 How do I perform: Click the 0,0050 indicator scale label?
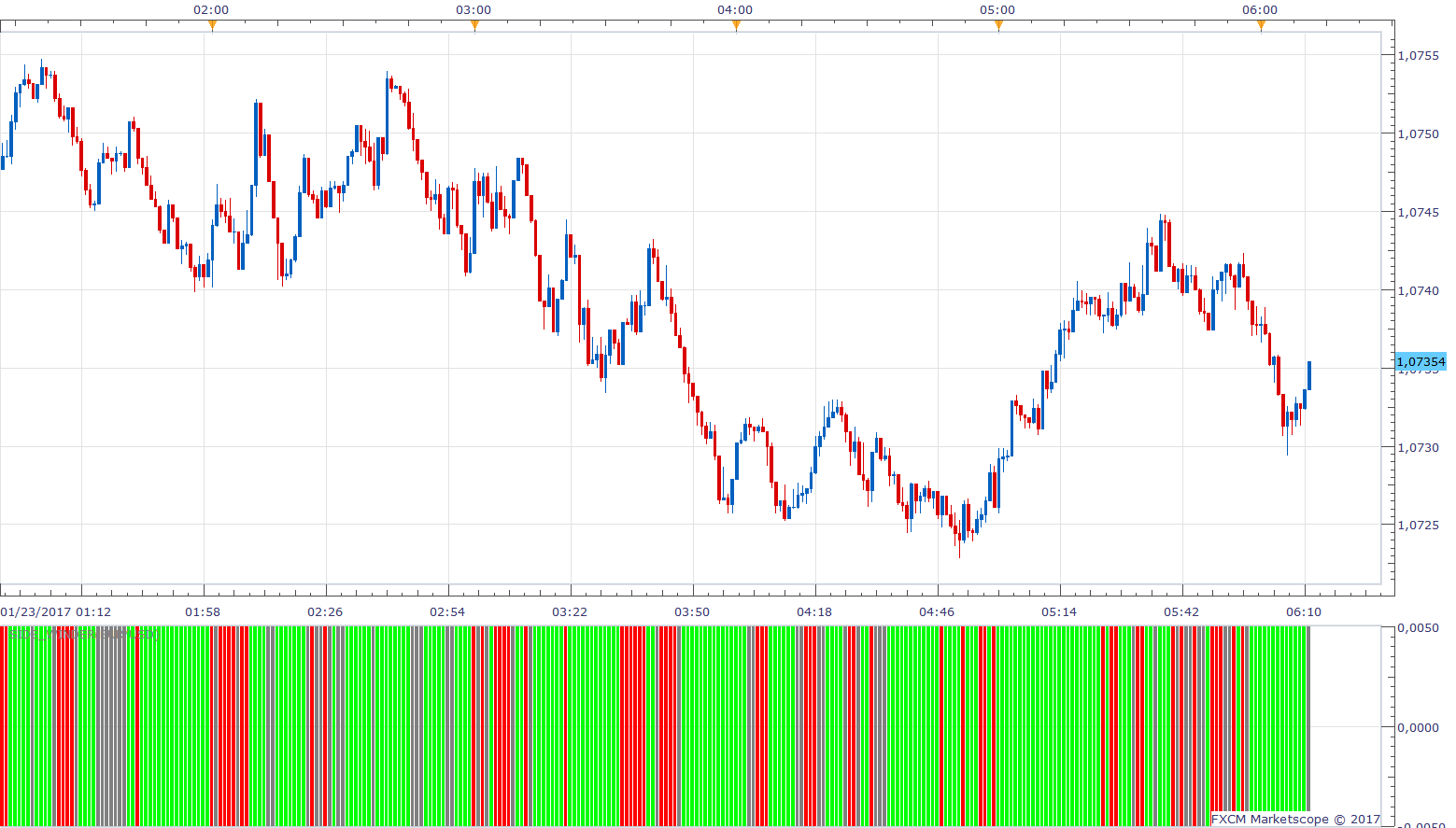pos(1418,627)
